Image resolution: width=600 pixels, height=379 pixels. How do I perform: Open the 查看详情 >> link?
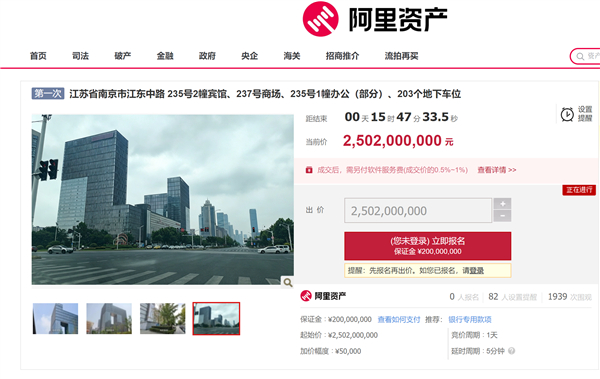[497, 170]
